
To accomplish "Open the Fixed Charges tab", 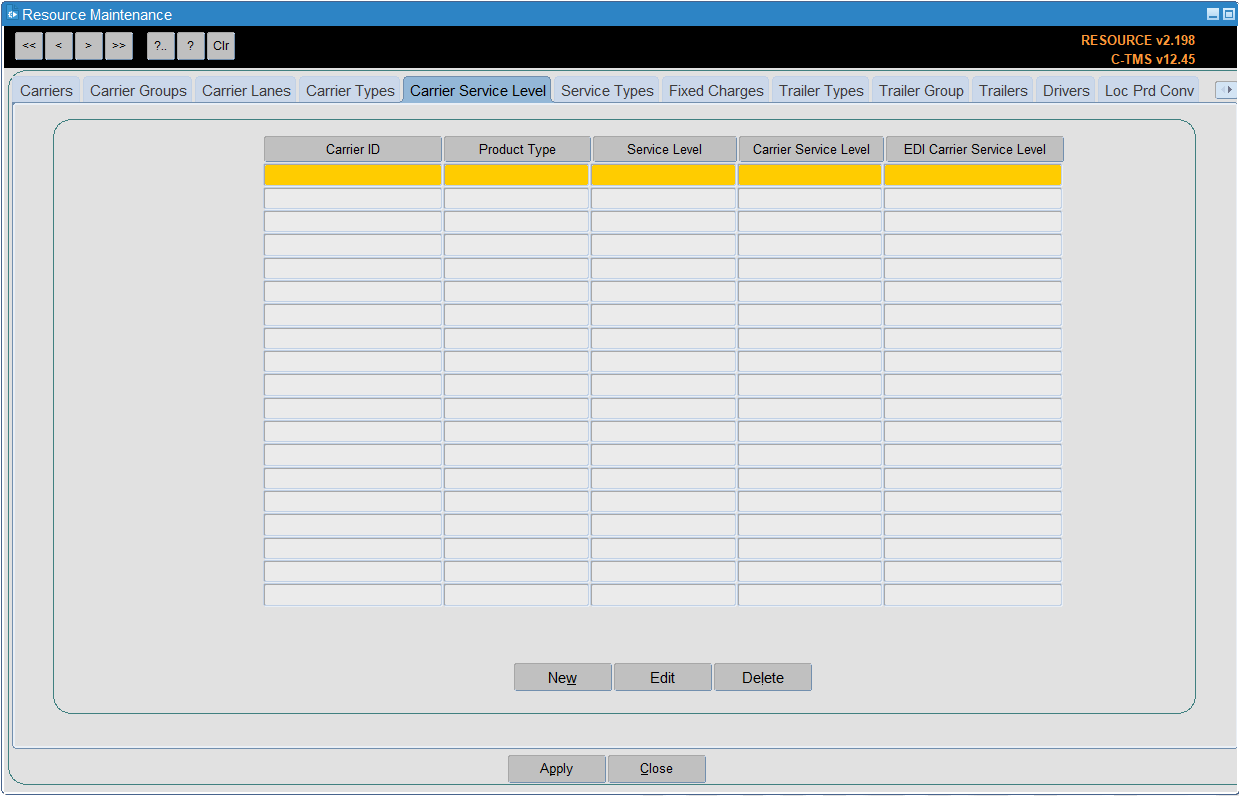I will pyautogui.click(x=716, y=90).
